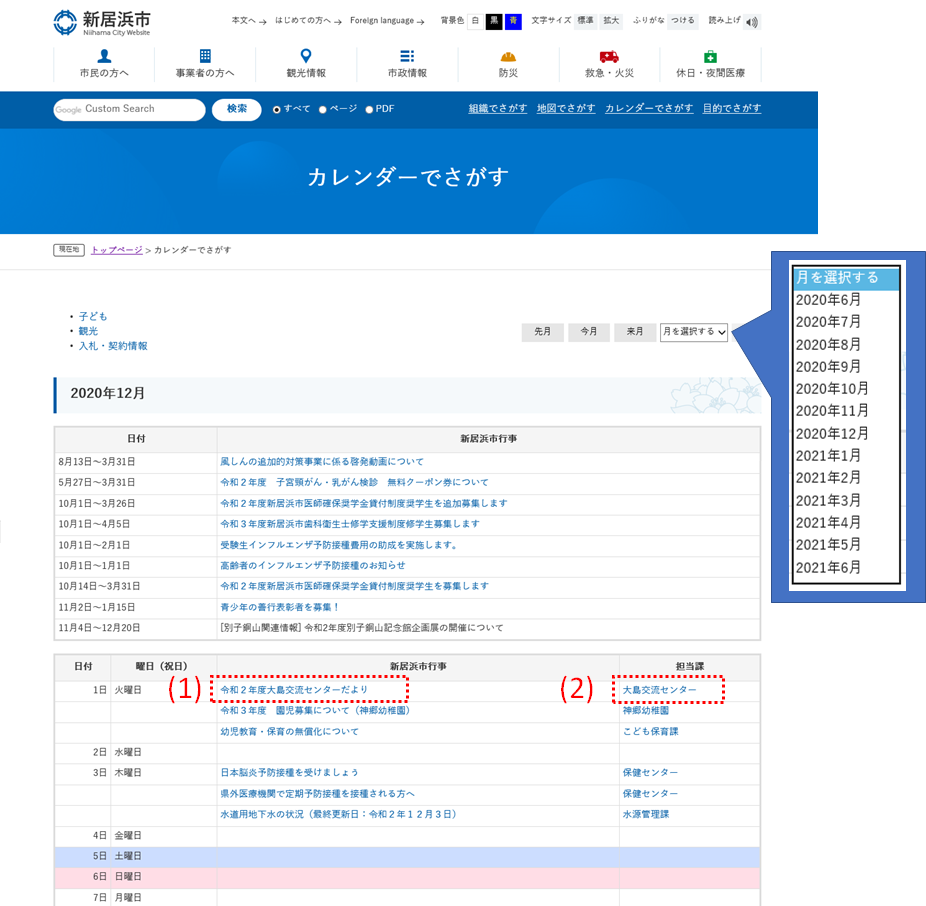
Task: Click 組織でさがす menu link
Action: coord(498,108)
